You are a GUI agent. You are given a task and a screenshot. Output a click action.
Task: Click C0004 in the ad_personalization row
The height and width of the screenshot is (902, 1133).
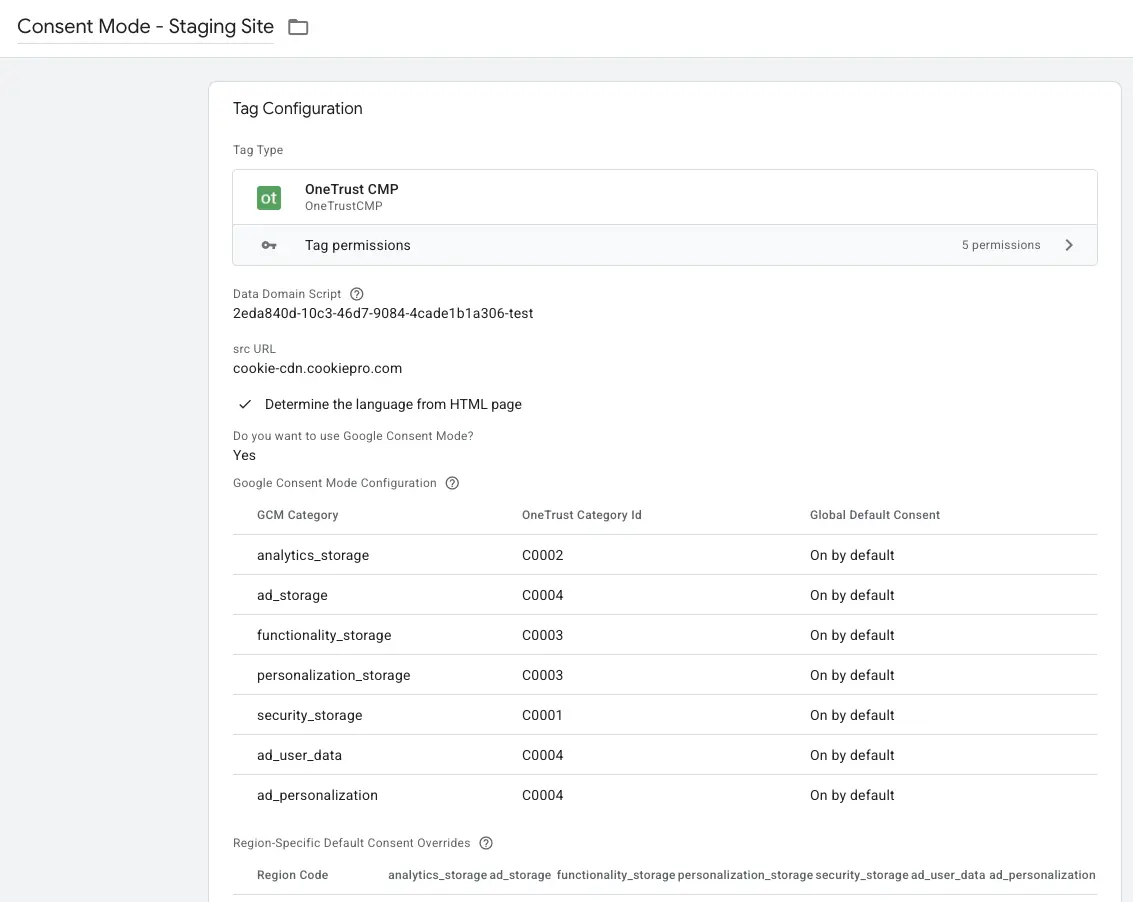543,796
